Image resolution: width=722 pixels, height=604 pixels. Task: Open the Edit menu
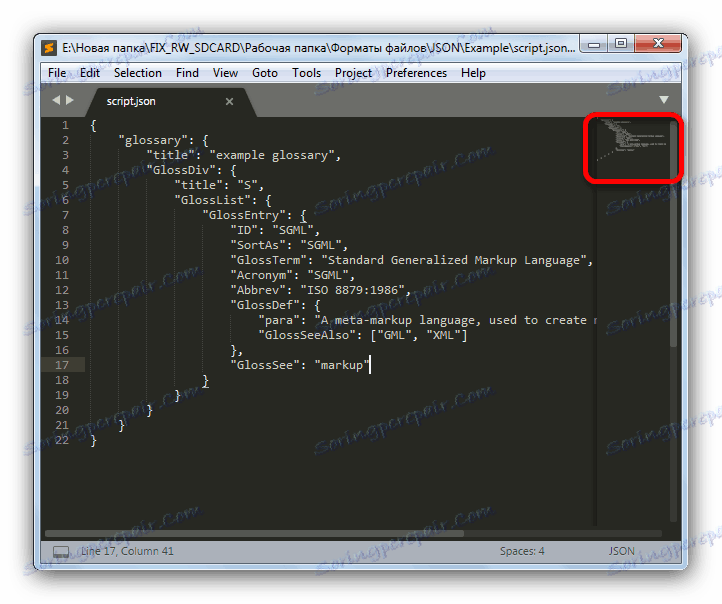(x=90, y=73)
